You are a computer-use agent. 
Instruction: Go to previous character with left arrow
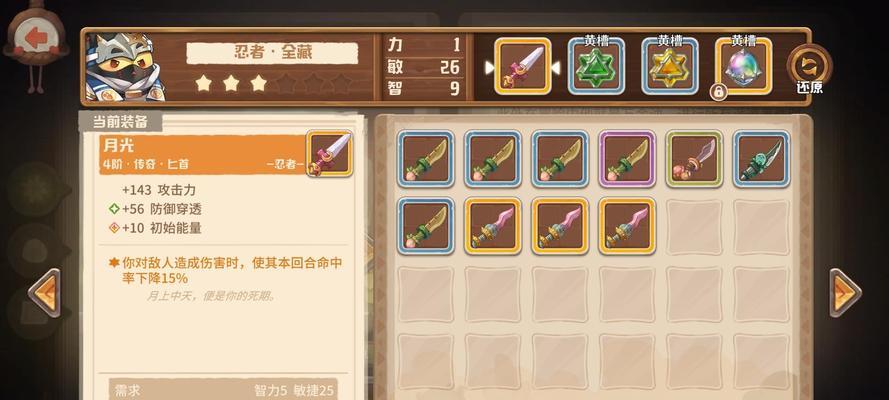click(44, 293)
